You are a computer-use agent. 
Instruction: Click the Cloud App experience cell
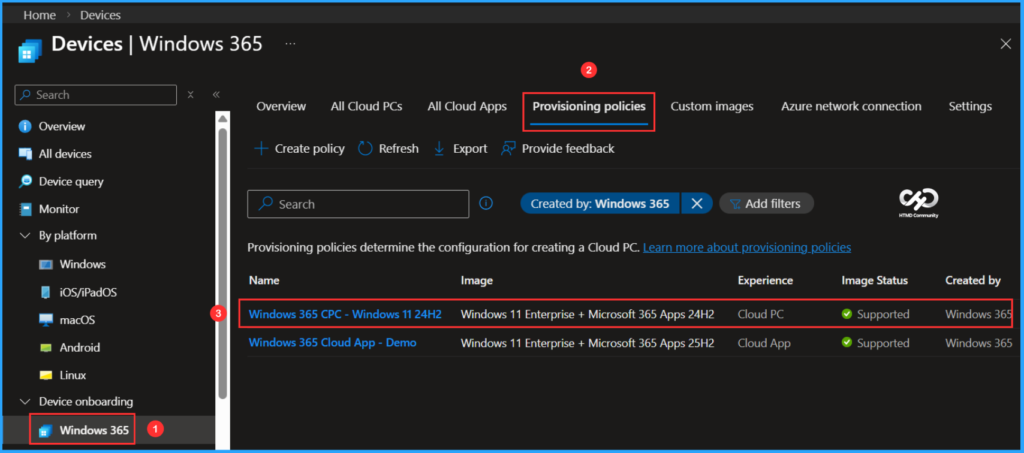pyautogui.click(x=763, y=343)
